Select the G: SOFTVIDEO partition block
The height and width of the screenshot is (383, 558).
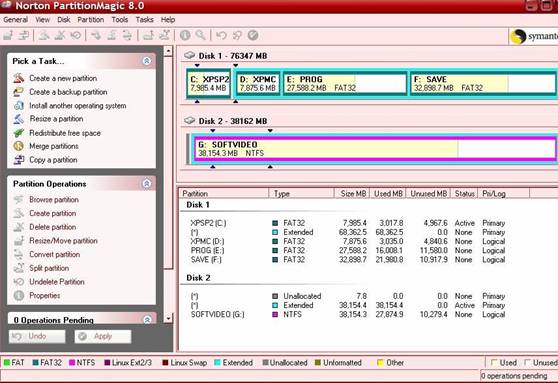pyautogui.click(x=375, y=148)
